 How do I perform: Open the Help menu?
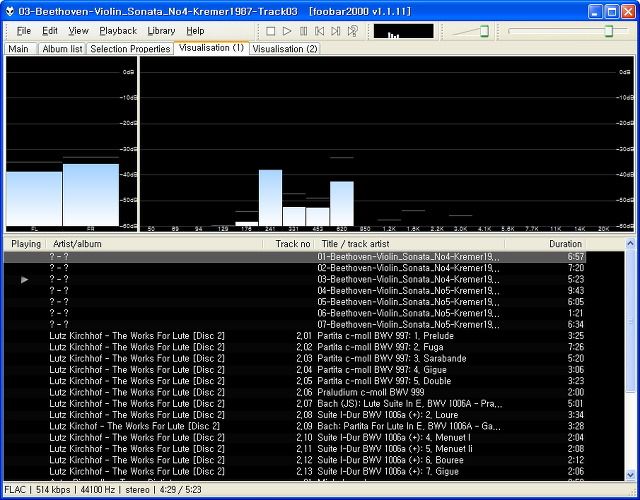[195, 31]
